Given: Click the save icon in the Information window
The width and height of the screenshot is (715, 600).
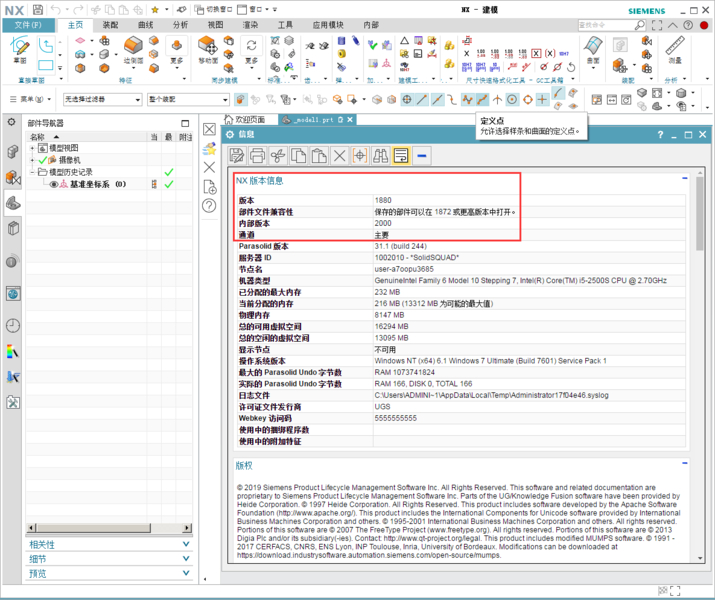Looking at the screenshot, I should 237,155.
